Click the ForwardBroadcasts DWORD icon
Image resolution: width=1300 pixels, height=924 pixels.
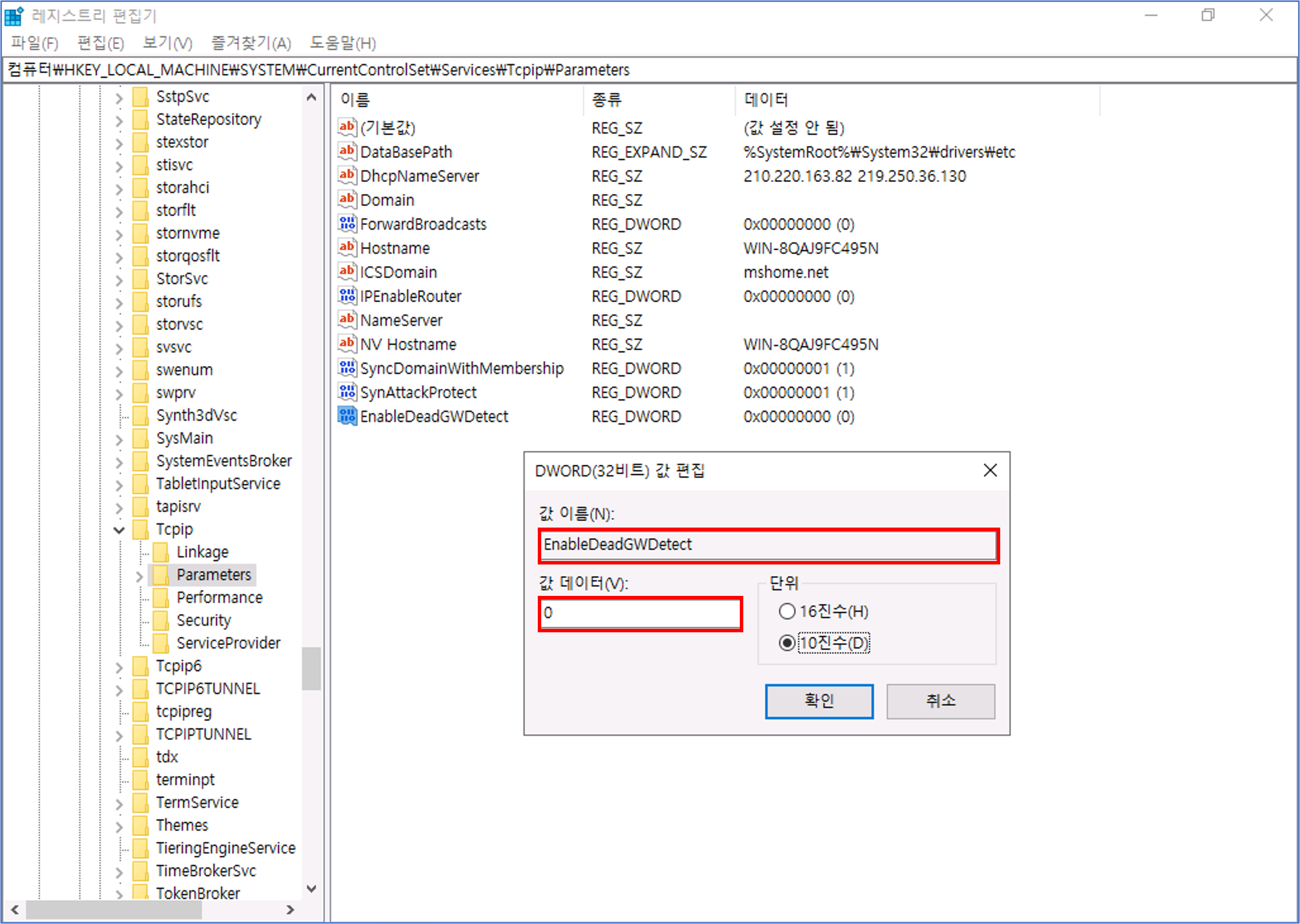(347, 224)
